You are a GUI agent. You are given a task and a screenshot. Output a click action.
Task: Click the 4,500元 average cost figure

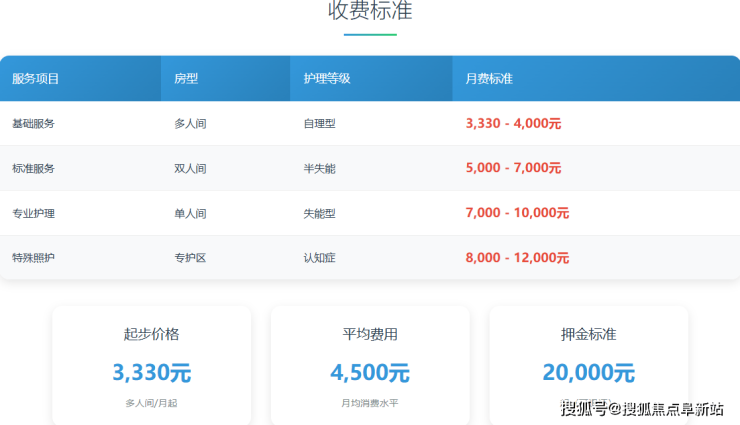point(369,373)
